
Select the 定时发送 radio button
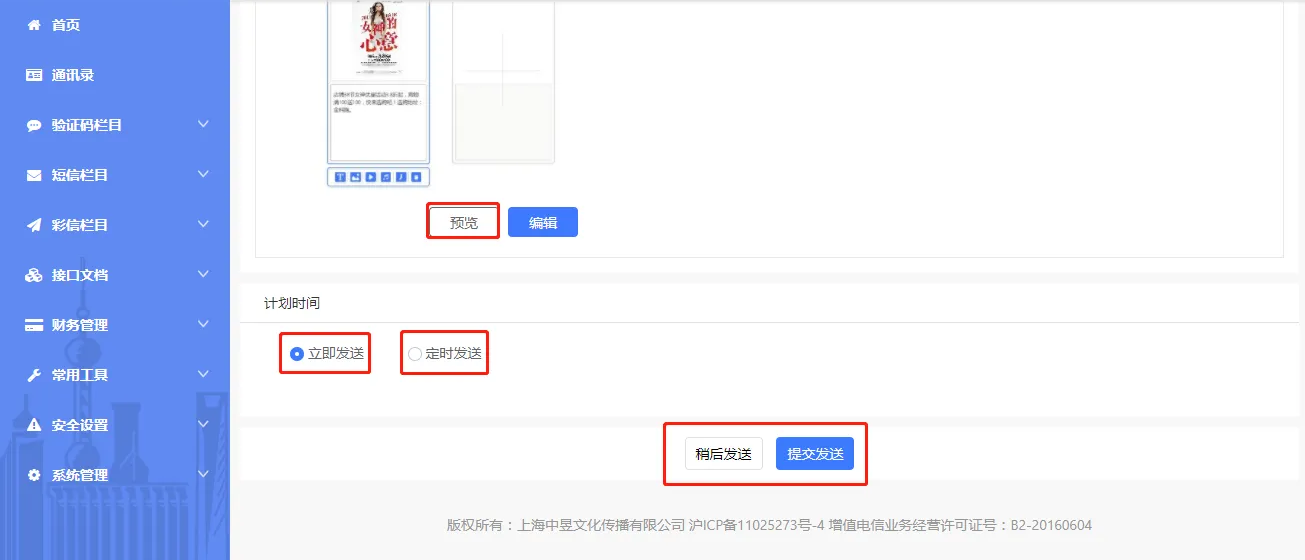click(415, 354)
